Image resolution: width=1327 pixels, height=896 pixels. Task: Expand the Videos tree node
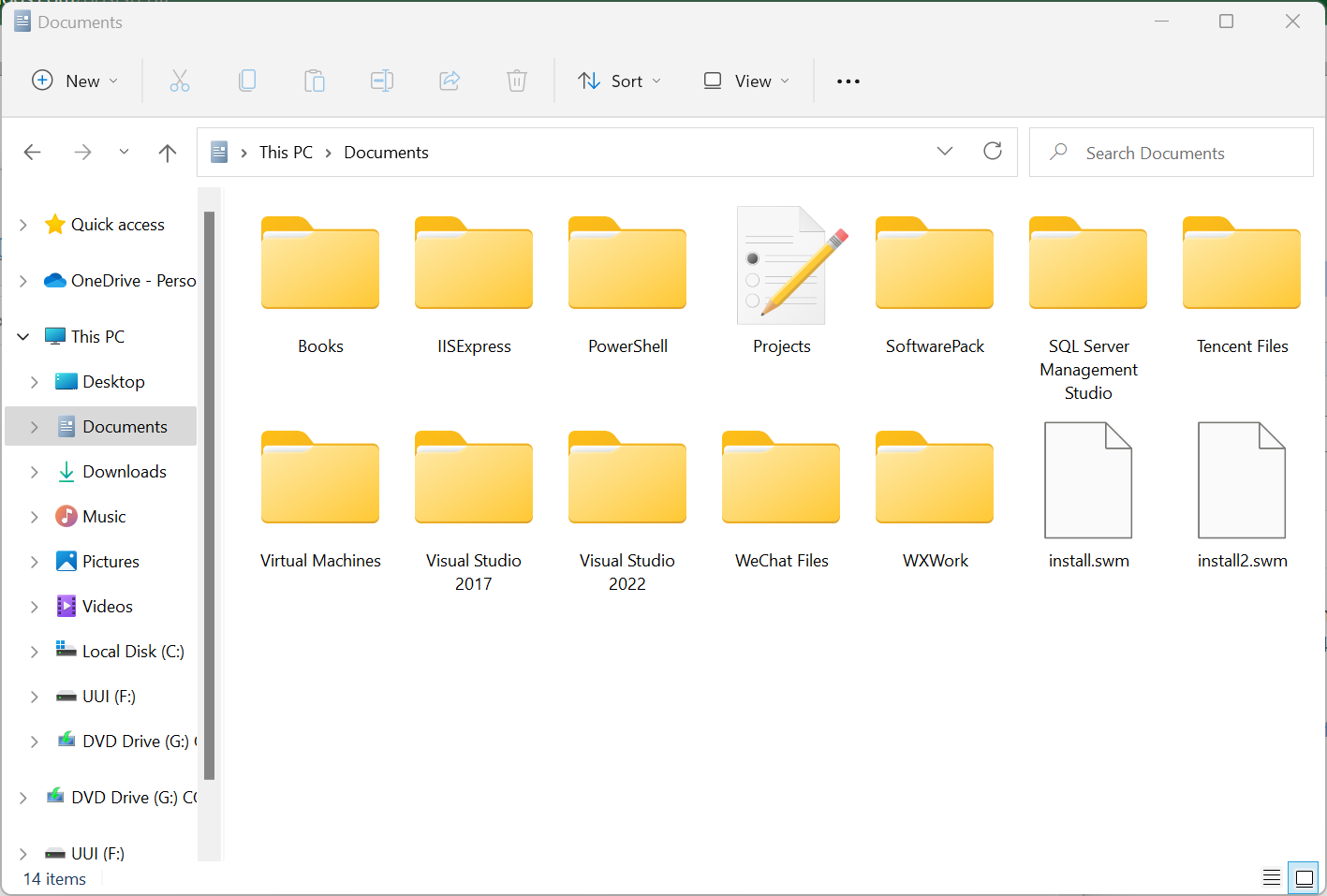(35, 607)
